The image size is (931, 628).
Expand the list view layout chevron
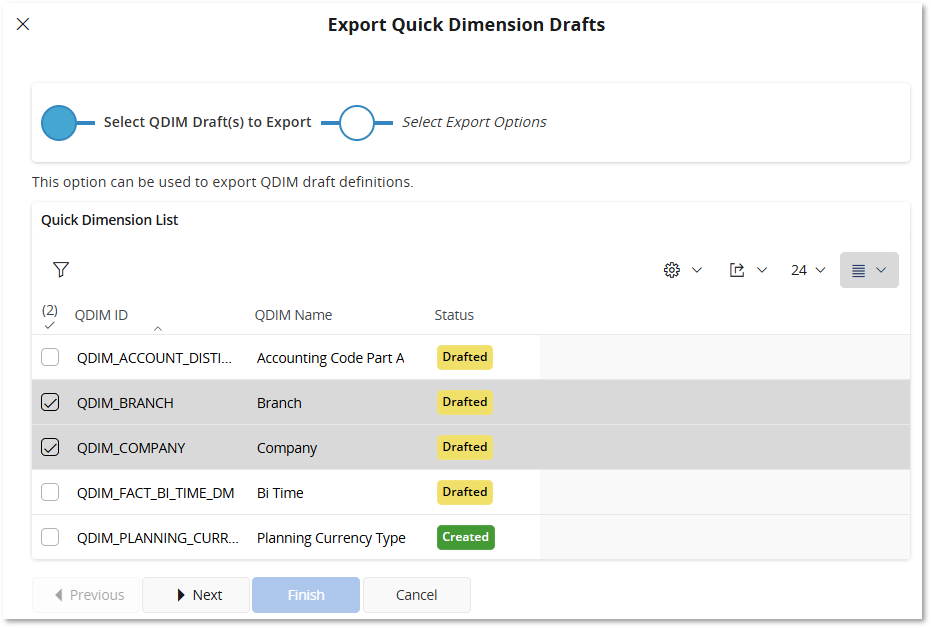[x=881, y=270]
